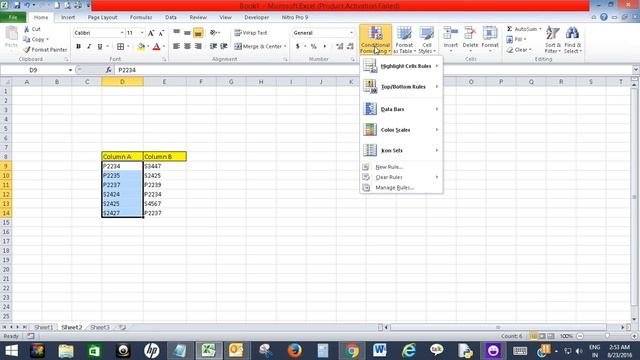The width and height of the screenshot is (640, 360).
Task: Increase Decimal places
Action: point(340,47)
